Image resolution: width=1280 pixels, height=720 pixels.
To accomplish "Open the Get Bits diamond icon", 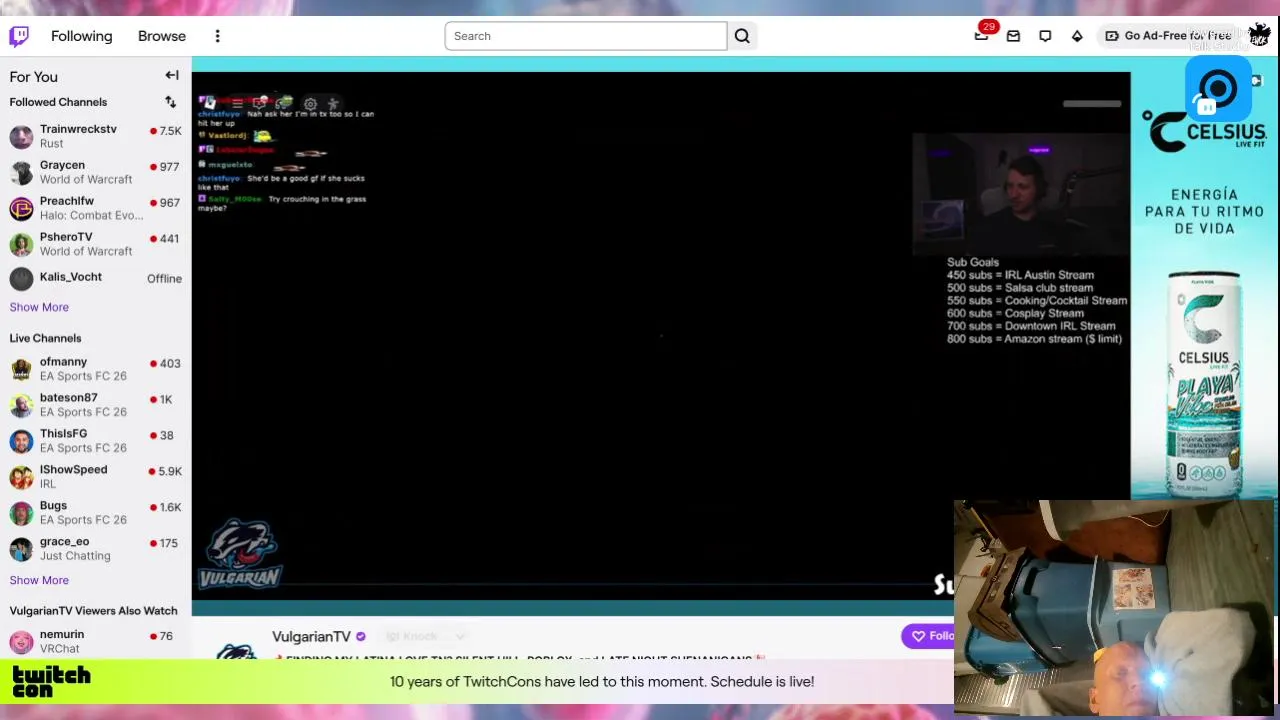I will 1077,36.
